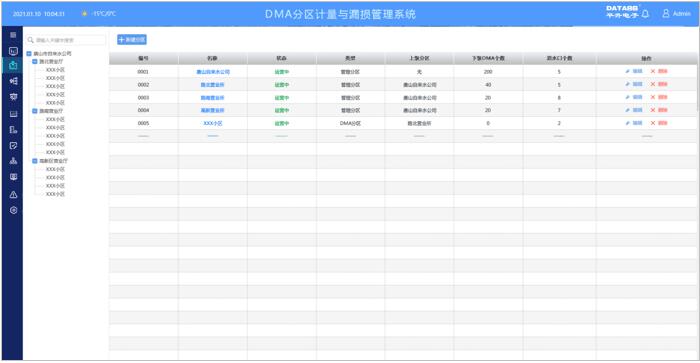Click the org-chart hierarchy sidebar icon
The image size is (700, 363).
(x=13, y=161)
